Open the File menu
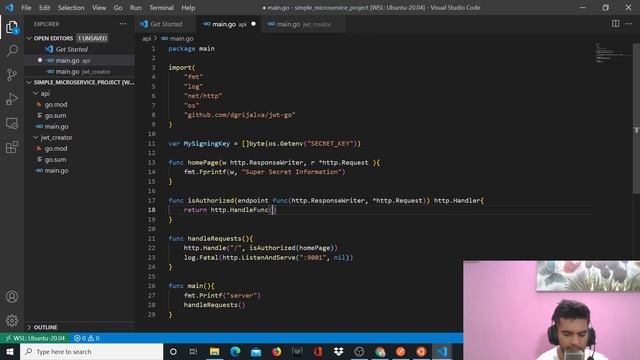The width and height of the screenshot is (640, 360). click(26, 8)
